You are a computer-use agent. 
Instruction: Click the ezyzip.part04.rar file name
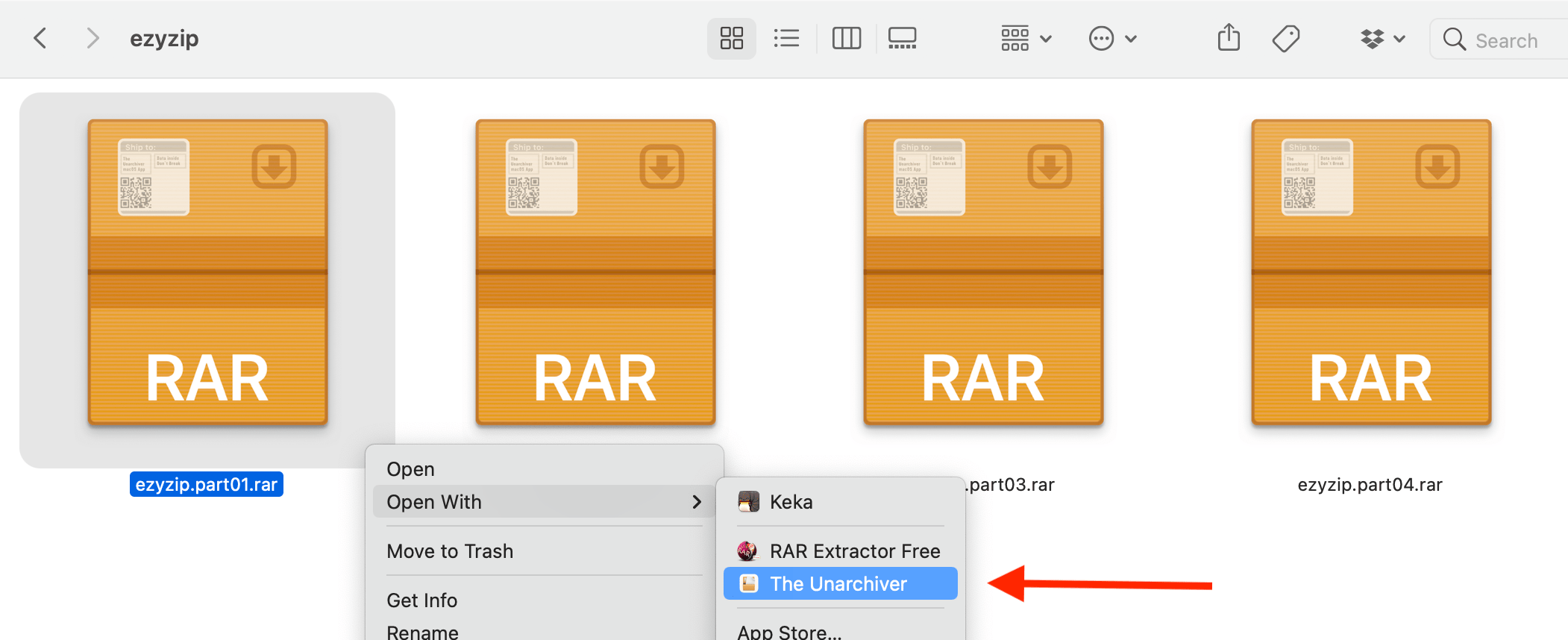click(x=1370, y=485)
